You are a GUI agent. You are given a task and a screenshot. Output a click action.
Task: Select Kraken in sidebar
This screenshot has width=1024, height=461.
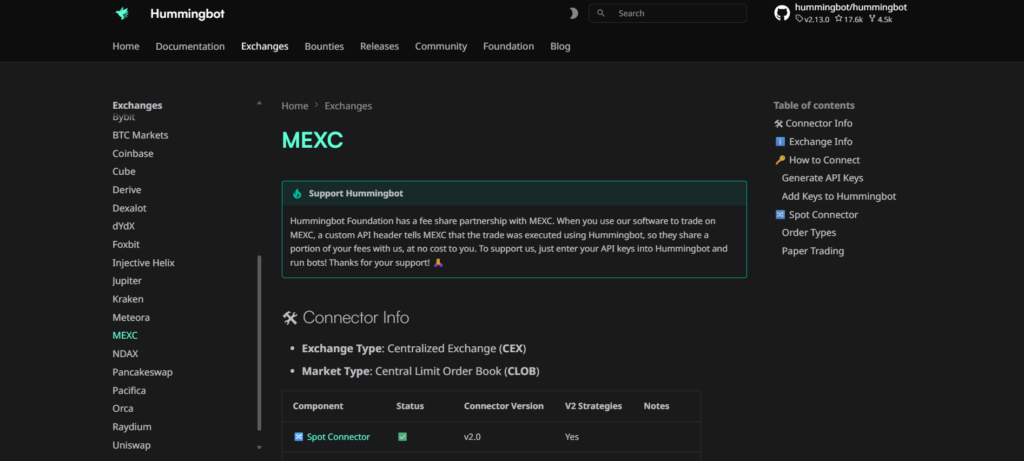tap(128, 299)
